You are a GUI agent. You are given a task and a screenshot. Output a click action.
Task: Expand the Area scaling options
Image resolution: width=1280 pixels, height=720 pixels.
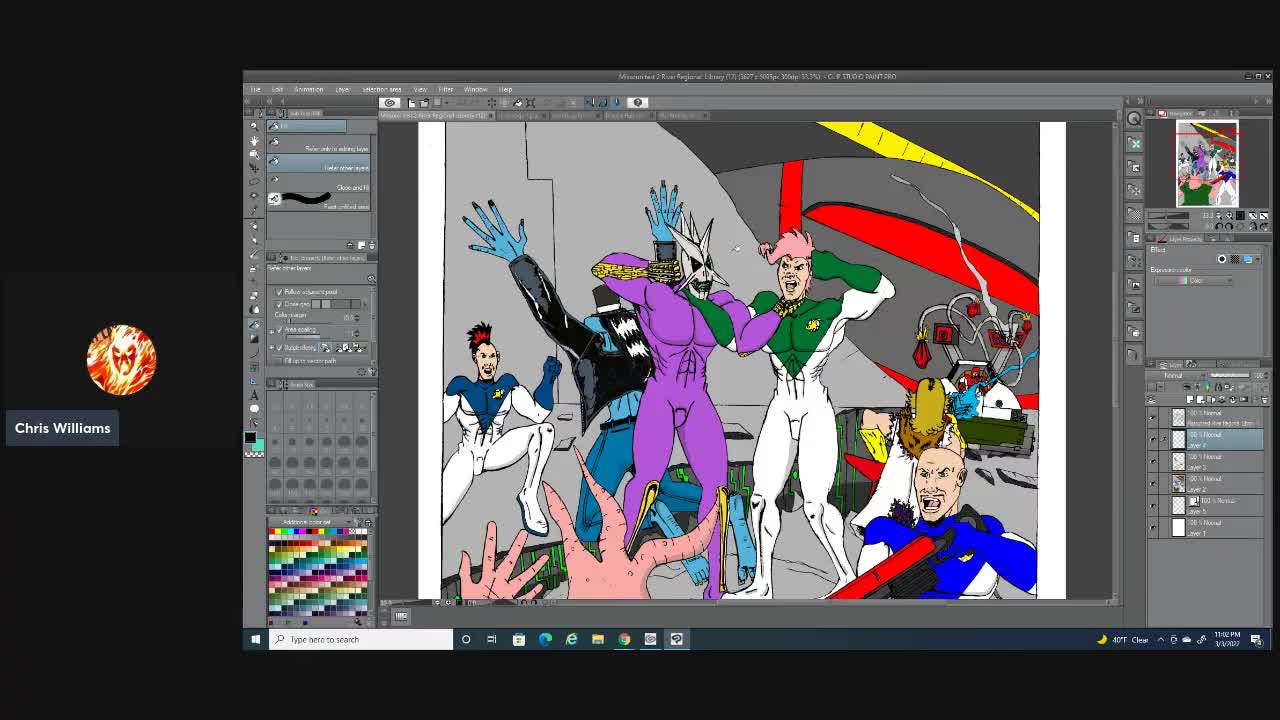tap(273, 329)
